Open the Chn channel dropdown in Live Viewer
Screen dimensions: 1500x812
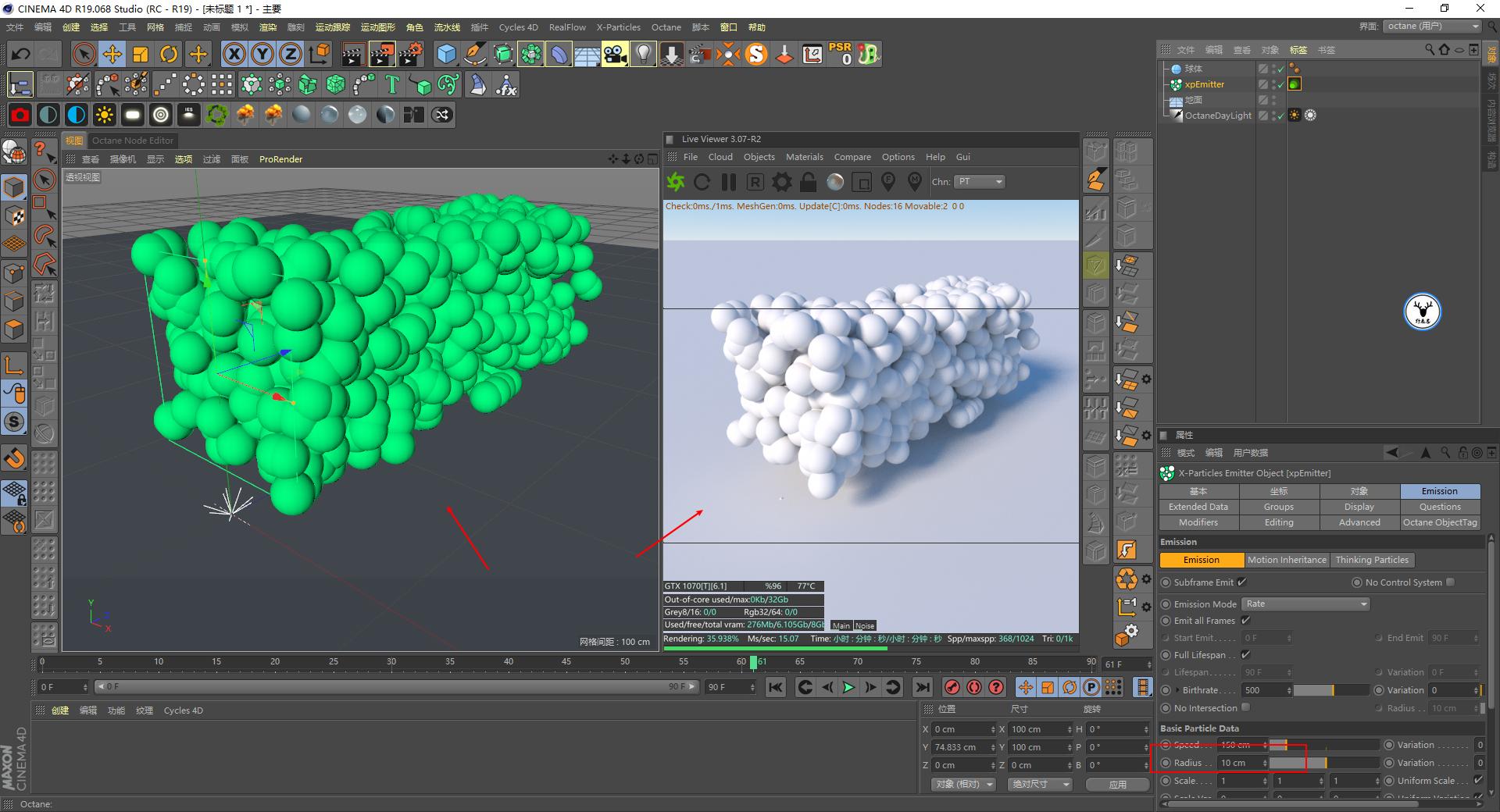click(979, 181)
